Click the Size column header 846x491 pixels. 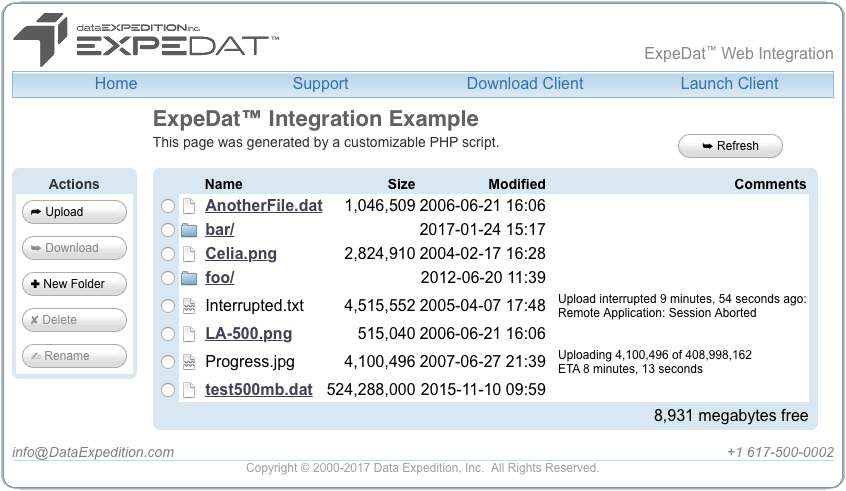(x=401, y=185)
